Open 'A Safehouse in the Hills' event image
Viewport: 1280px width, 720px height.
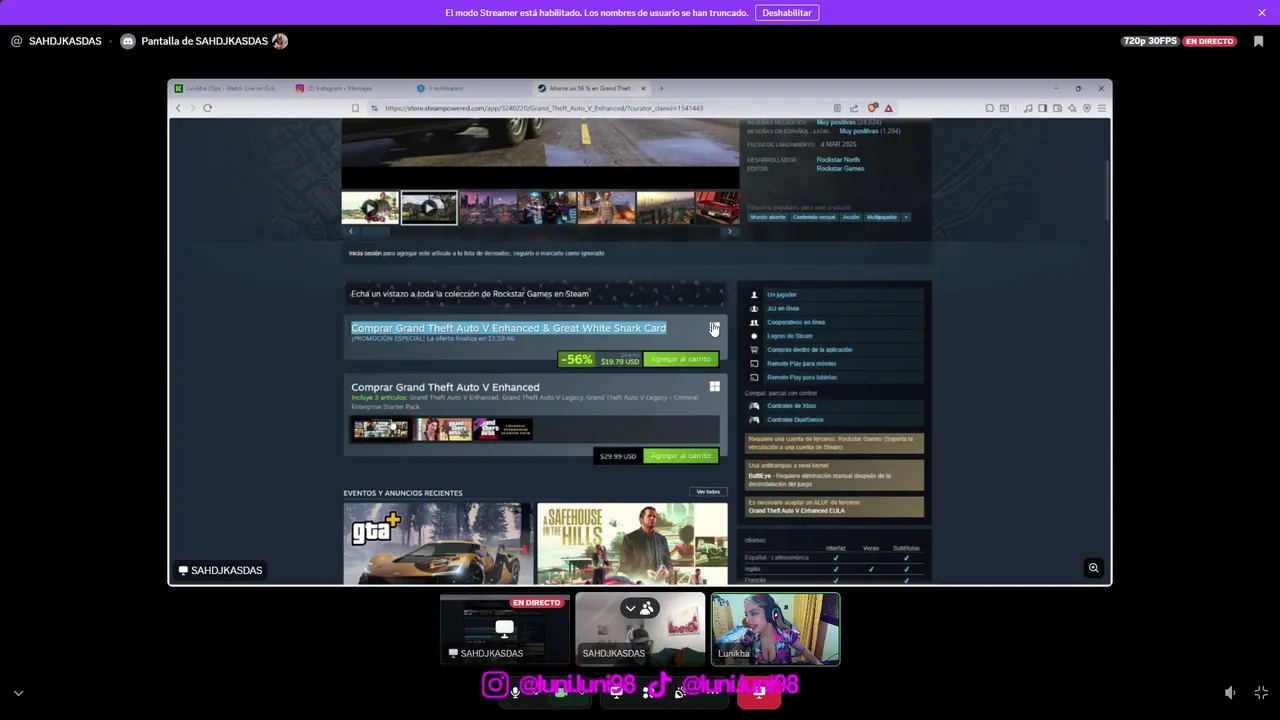632,543
